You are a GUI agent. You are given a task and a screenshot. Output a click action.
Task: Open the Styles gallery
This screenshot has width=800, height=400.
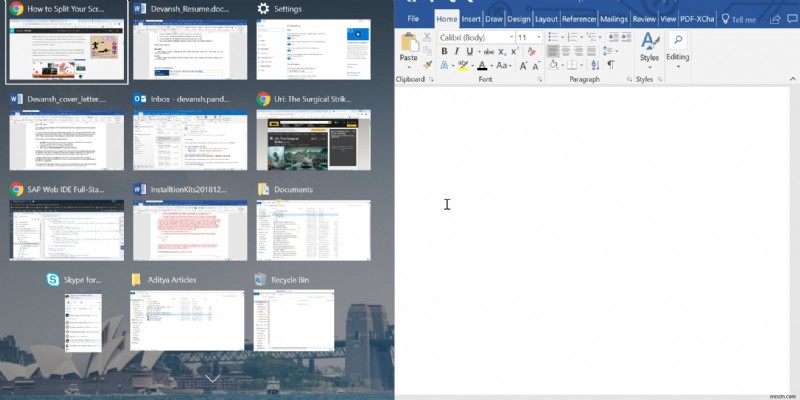(649, 49)
